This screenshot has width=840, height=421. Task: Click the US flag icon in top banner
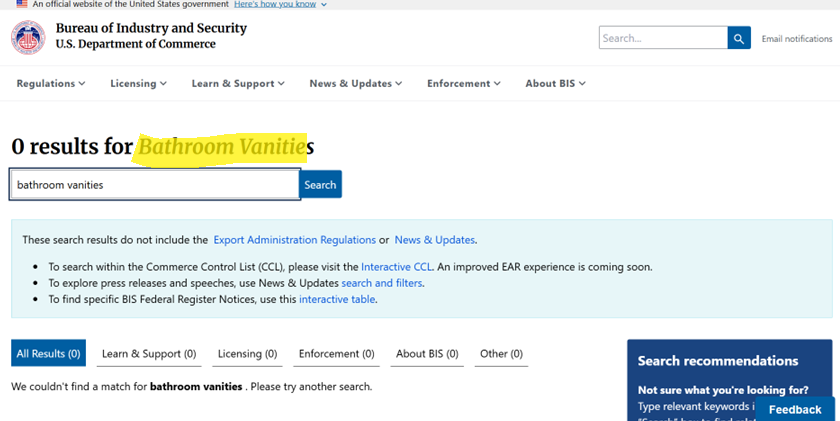22,4
